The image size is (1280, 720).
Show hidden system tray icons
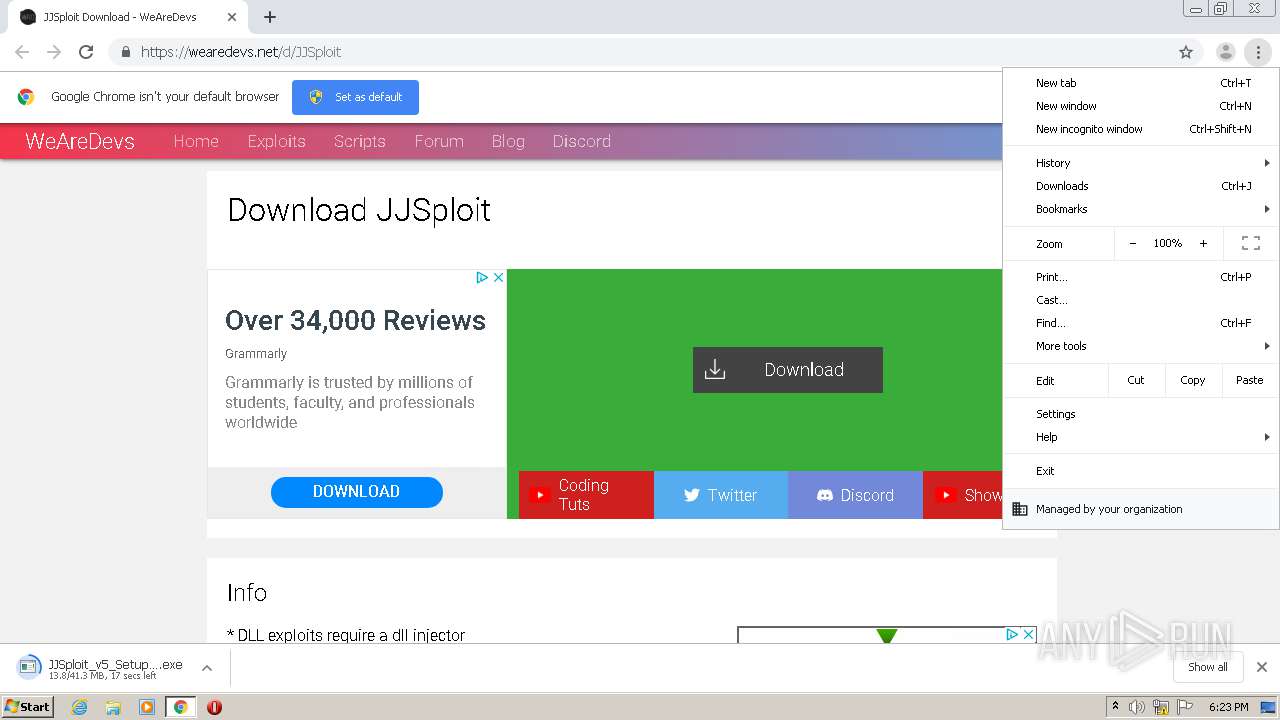(x=1115, y=707)
